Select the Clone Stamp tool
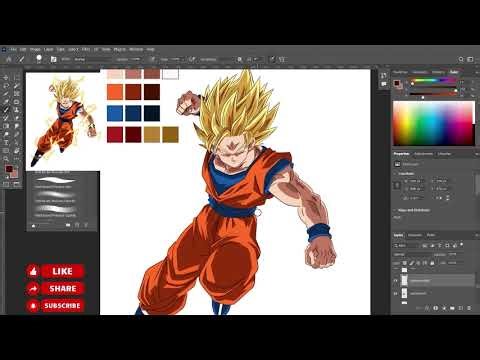480x360 pixels. pos(16,110)
